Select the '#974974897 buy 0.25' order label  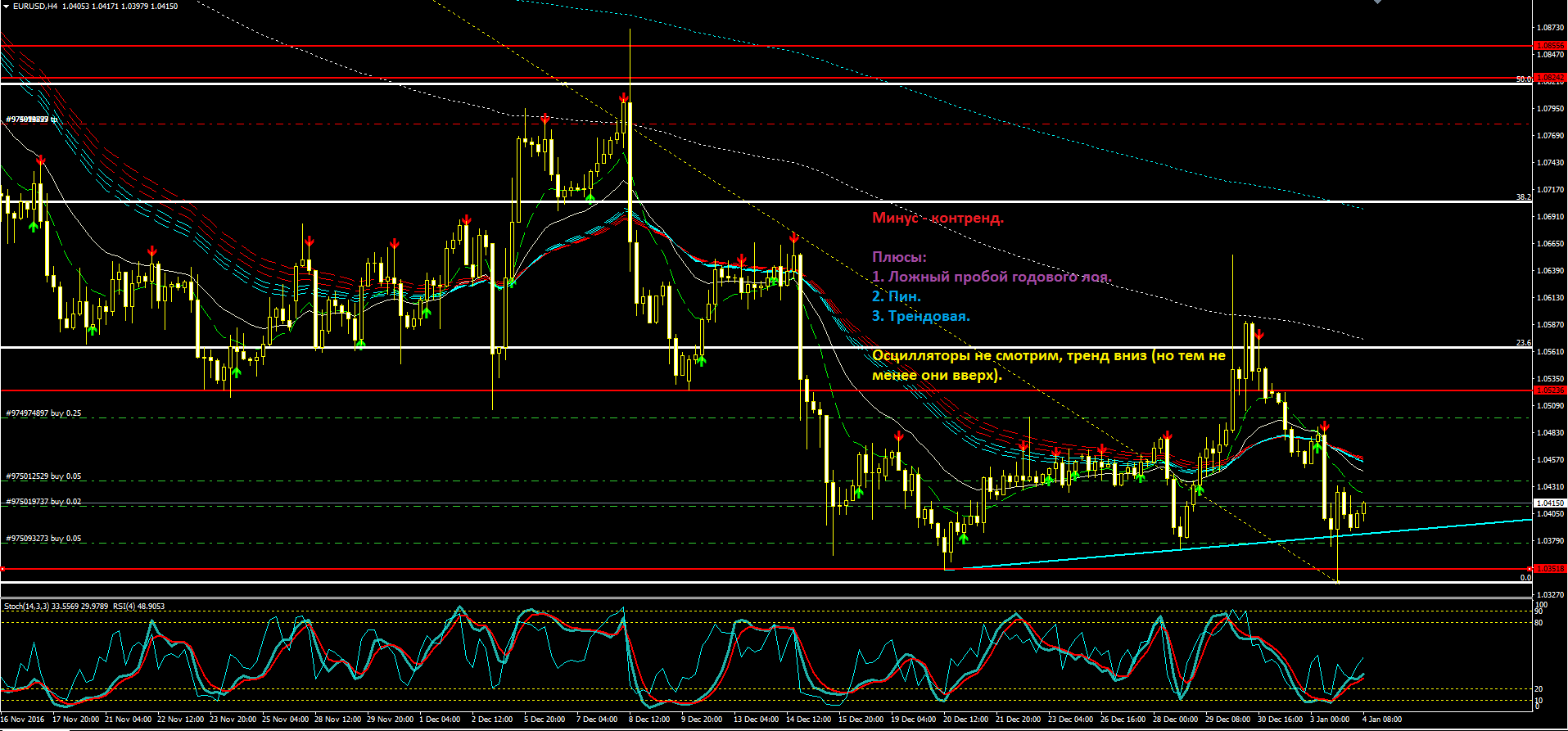click(44, 413)
